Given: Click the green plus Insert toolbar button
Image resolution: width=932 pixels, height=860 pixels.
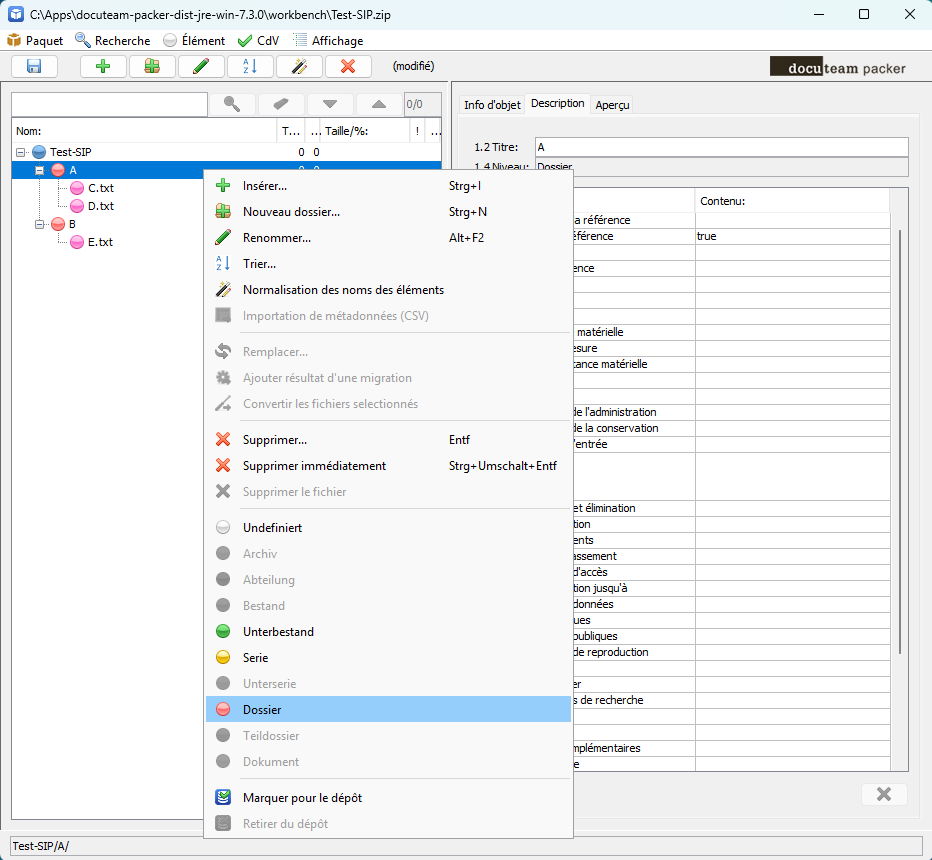Looking at the screenshot, I should point(103,67).
